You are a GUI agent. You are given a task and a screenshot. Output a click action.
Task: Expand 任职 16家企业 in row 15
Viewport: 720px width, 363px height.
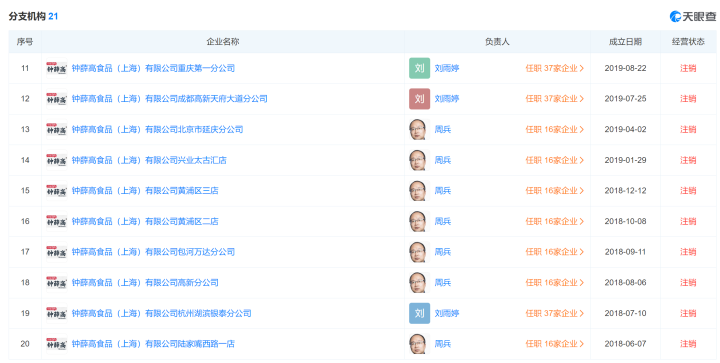click(x=555, y=190)
